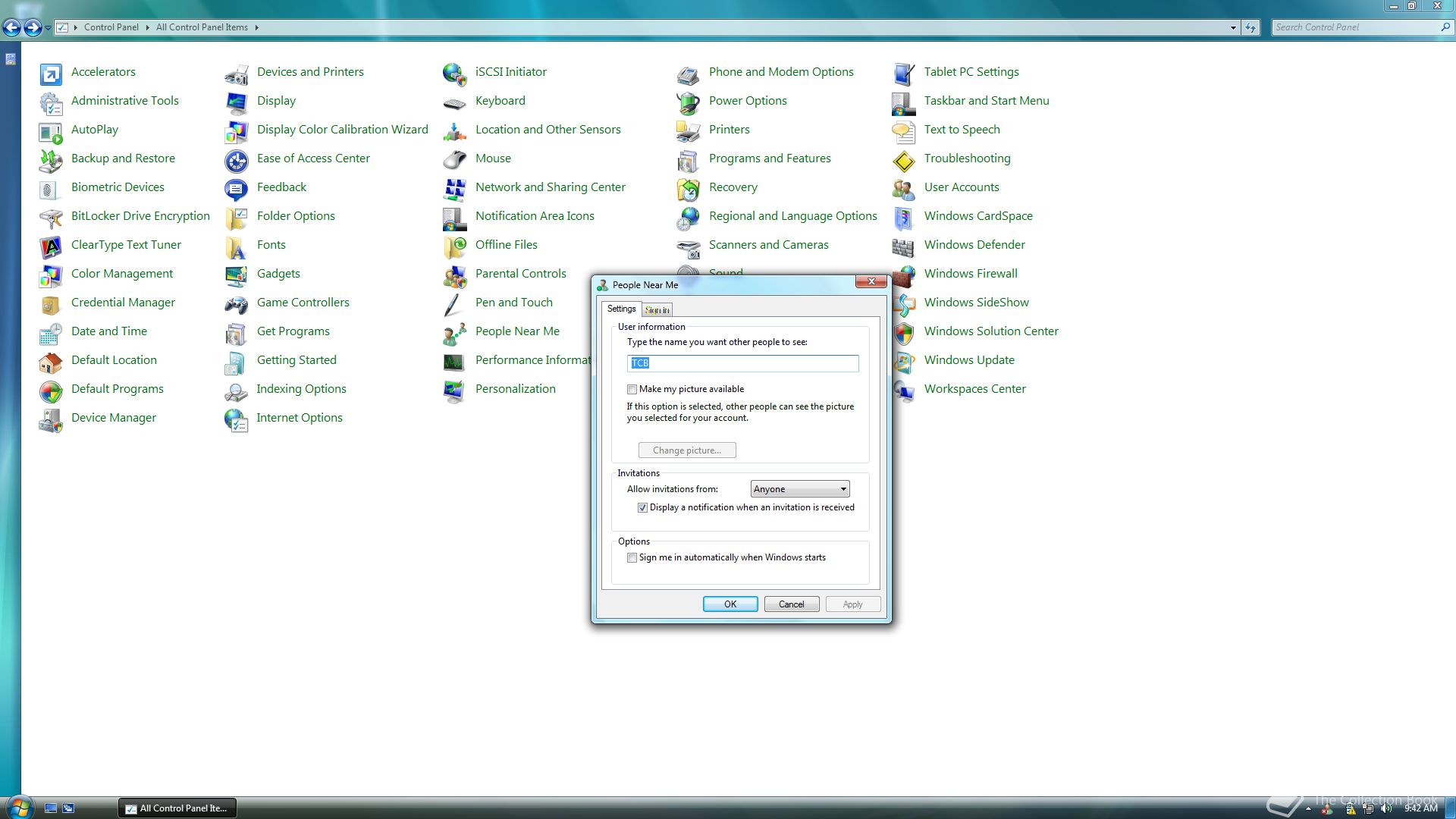Open the User Accounts link
Viewport: 1456px width, 819px height.
(x=962, y=187)
